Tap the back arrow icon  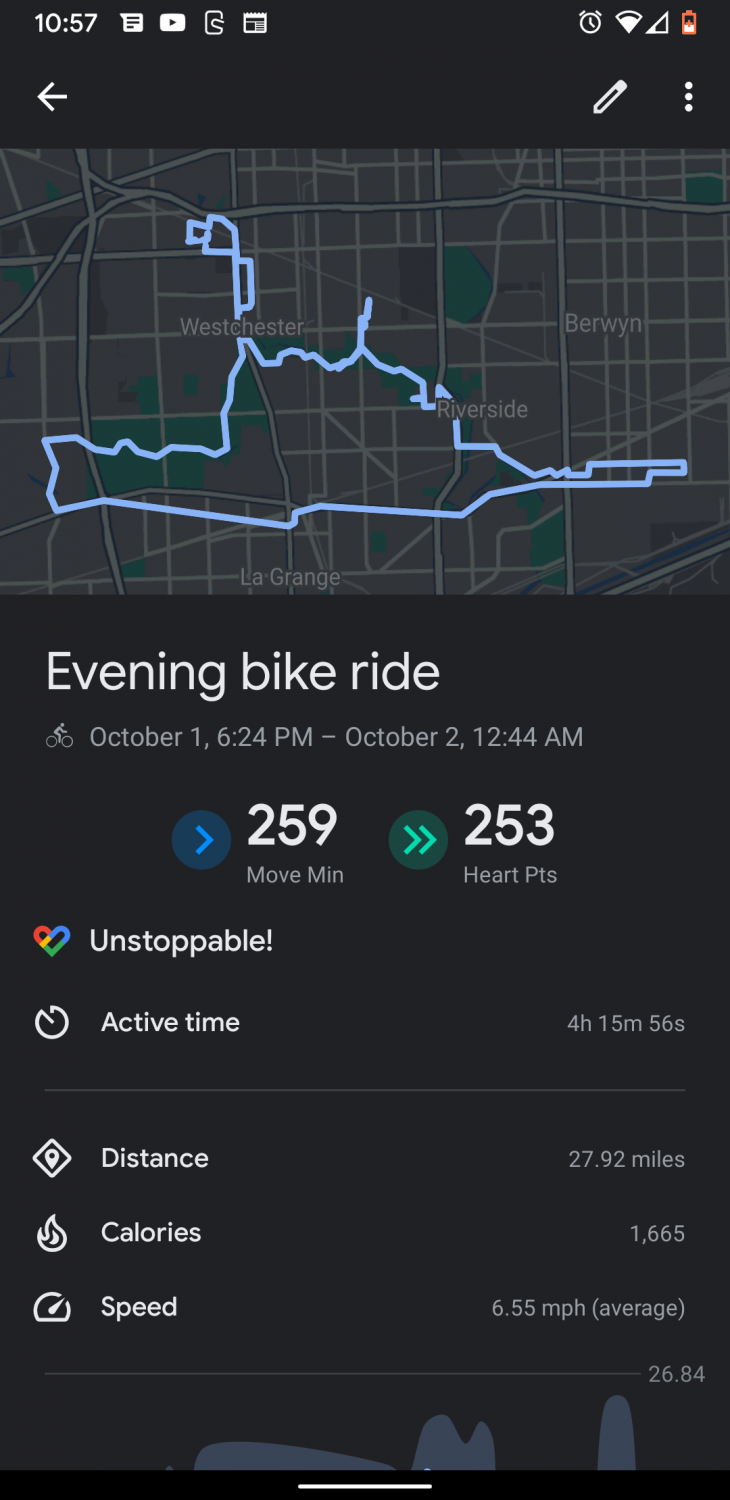pyautogui.click(x=52, y=97)
